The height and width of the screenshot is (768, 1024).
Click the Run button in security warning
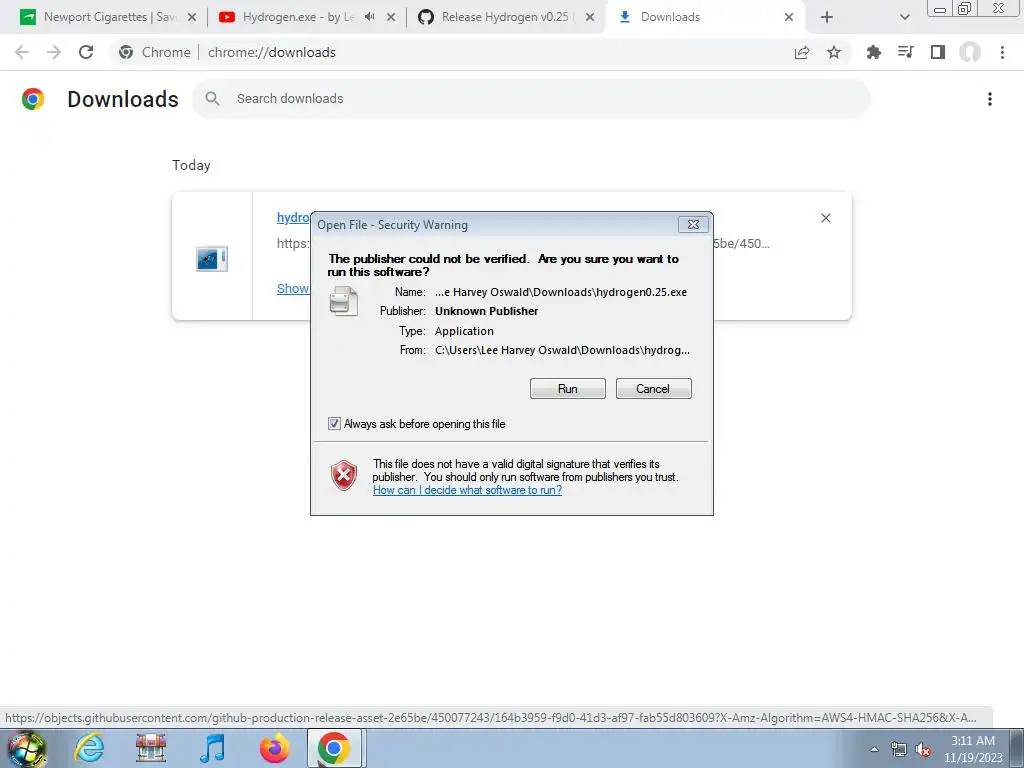[568, 389]
